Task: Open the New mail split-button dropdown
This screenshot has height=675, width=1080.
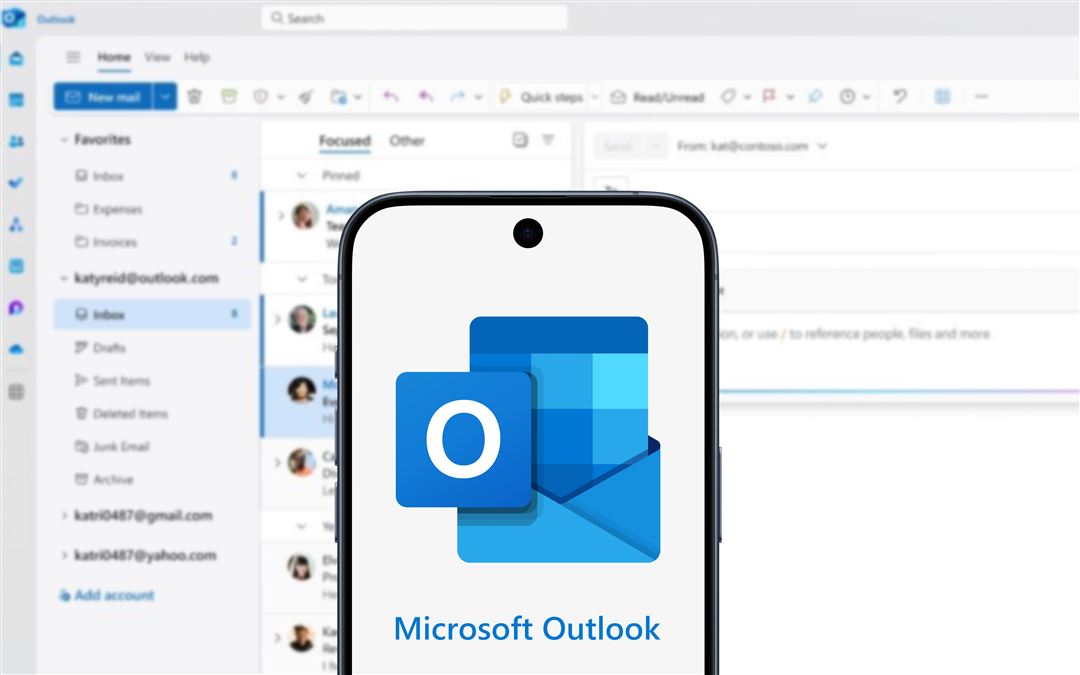Action: pos(163,96)
